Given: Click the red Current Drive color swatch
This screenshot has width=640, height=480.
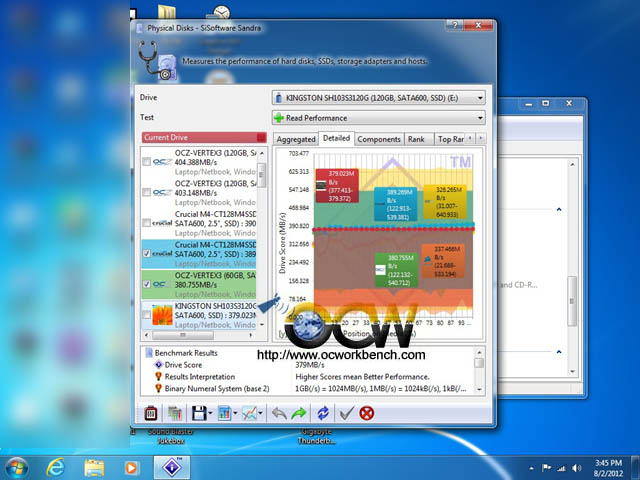Looking at the screenshot, I should (261, 137).
